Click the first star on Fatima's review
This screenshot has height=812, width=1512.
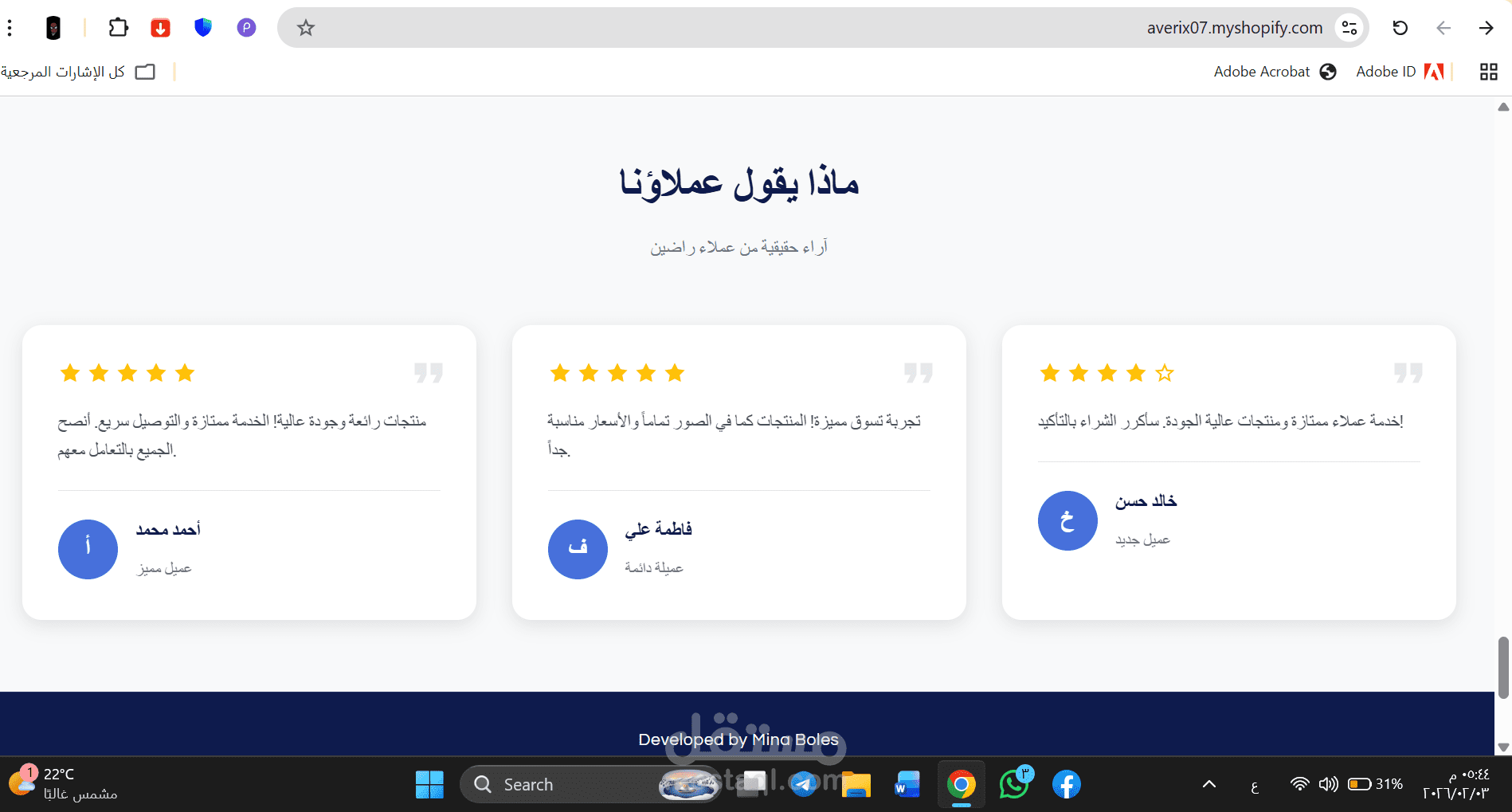click(560, 372)
